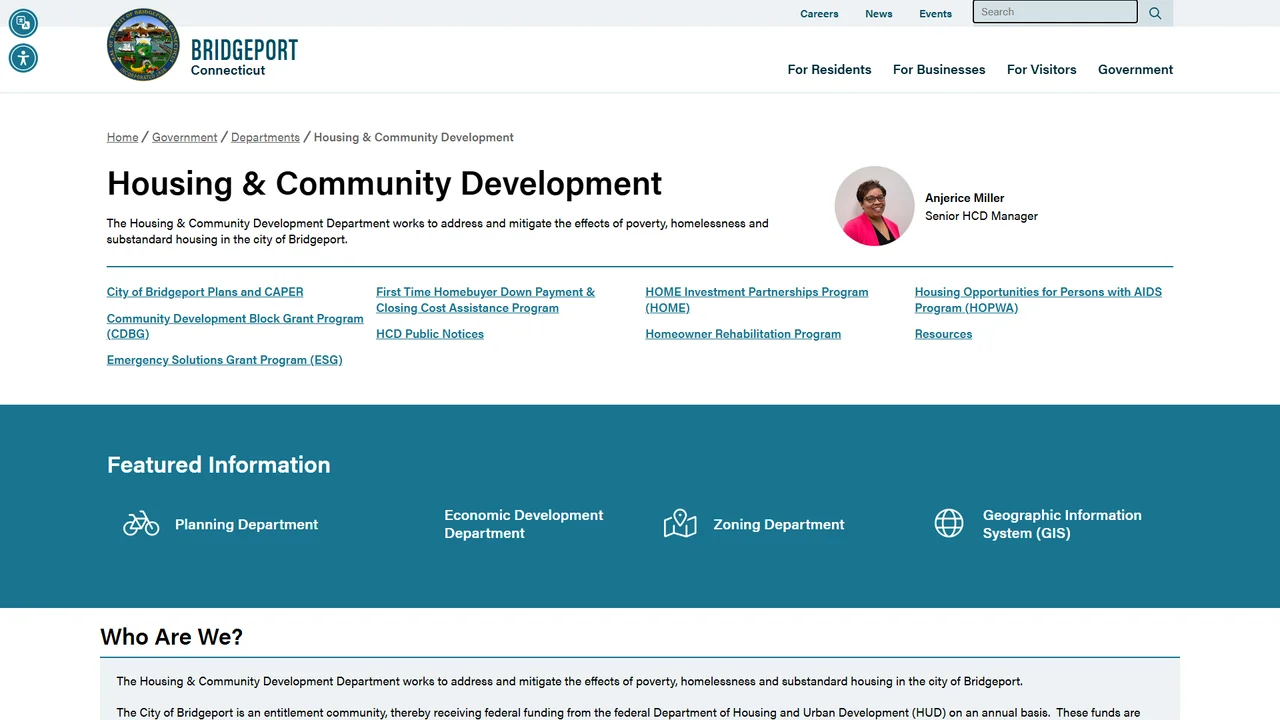Click the Planning Department bicycle icon
This screenshot has height=720, width=1280.
[141, 524]
